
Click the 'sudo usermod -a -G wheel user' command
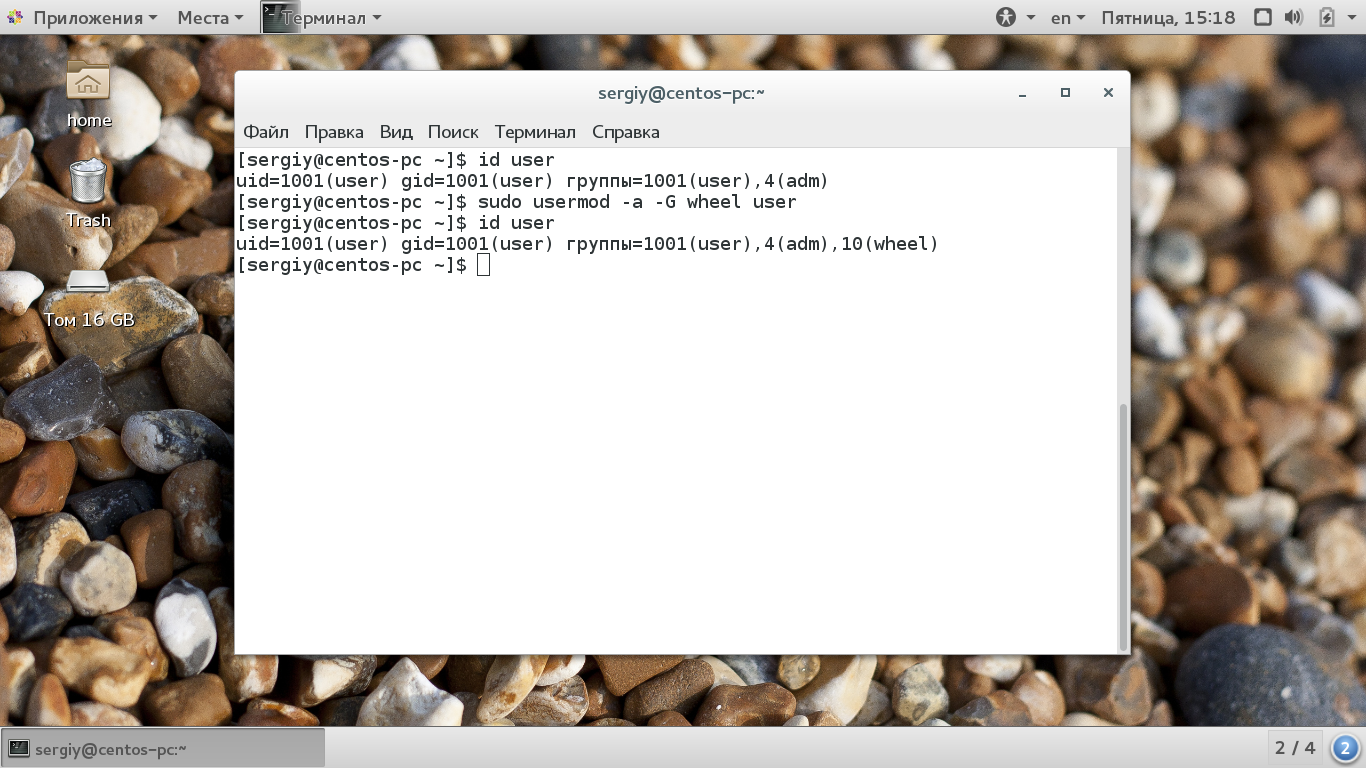[637, 202]
